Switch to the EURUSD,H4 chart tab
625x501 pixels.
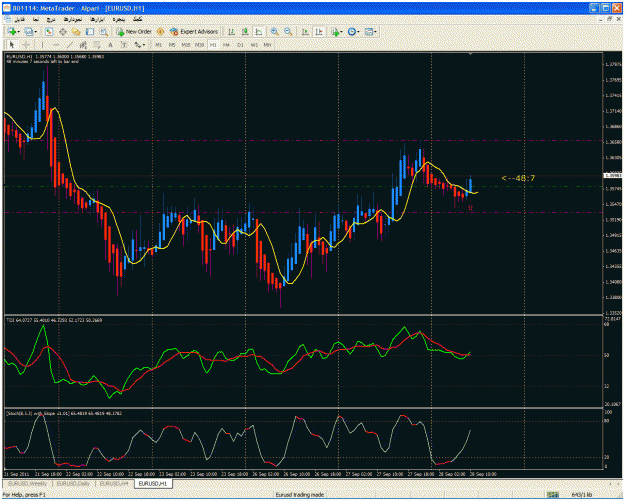tap(114, 483)
